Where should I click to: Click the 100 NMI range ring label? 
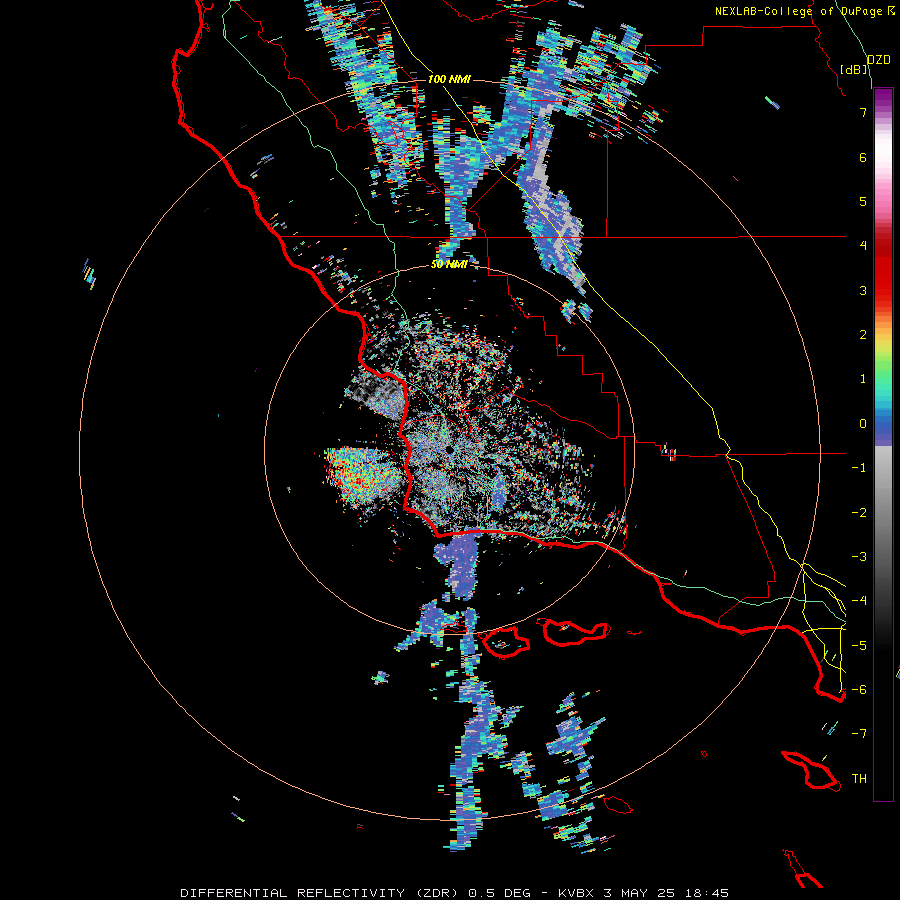pos(449,79)
